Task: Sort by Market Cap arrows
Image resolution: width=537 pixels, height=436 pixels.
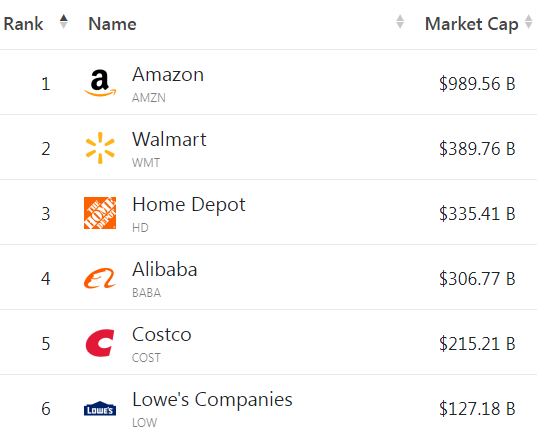Action: [528, 22]
